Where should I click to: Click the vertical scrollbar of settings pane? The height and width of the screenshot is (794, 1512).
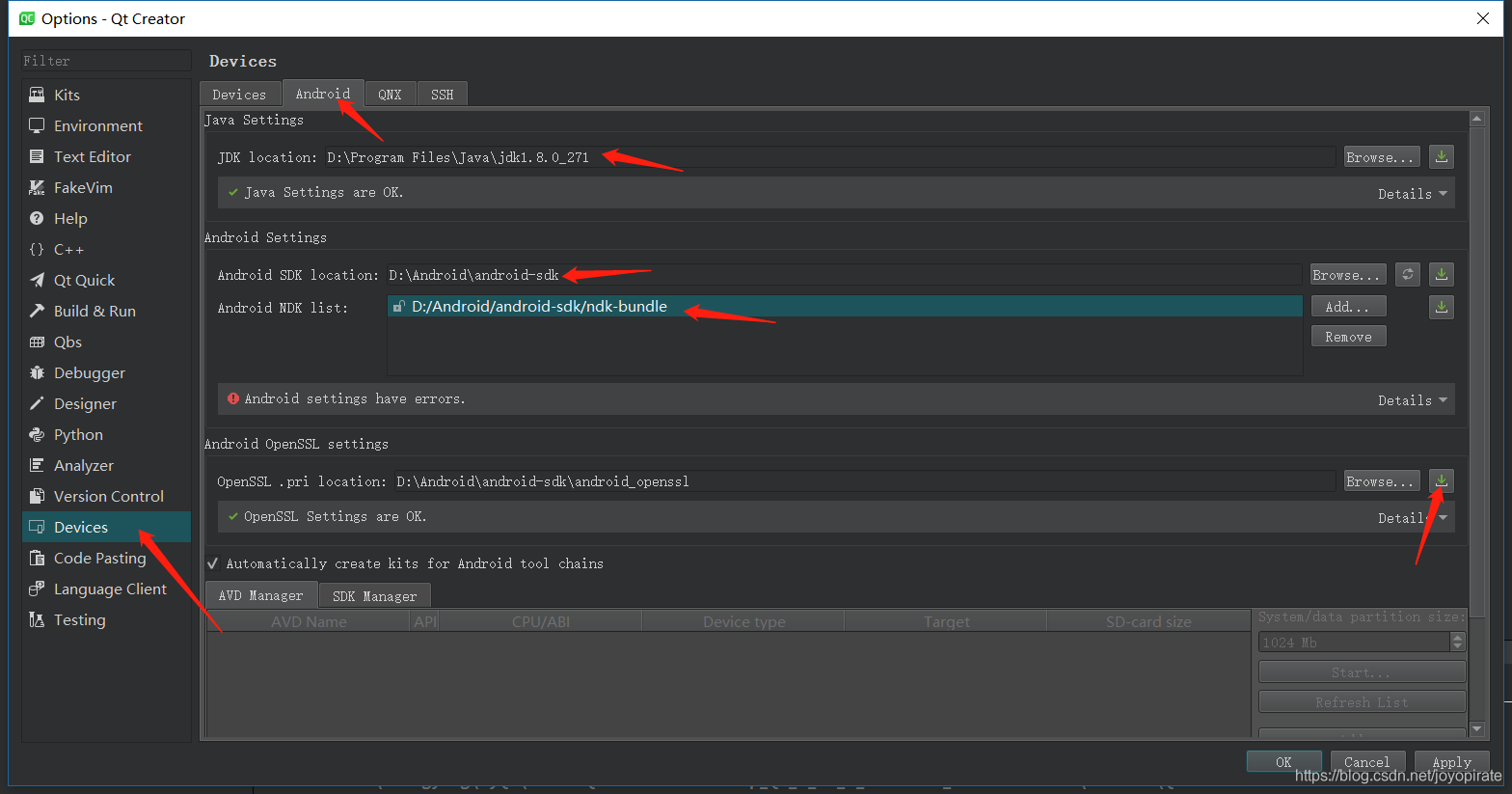click(x=1476, y=371)
